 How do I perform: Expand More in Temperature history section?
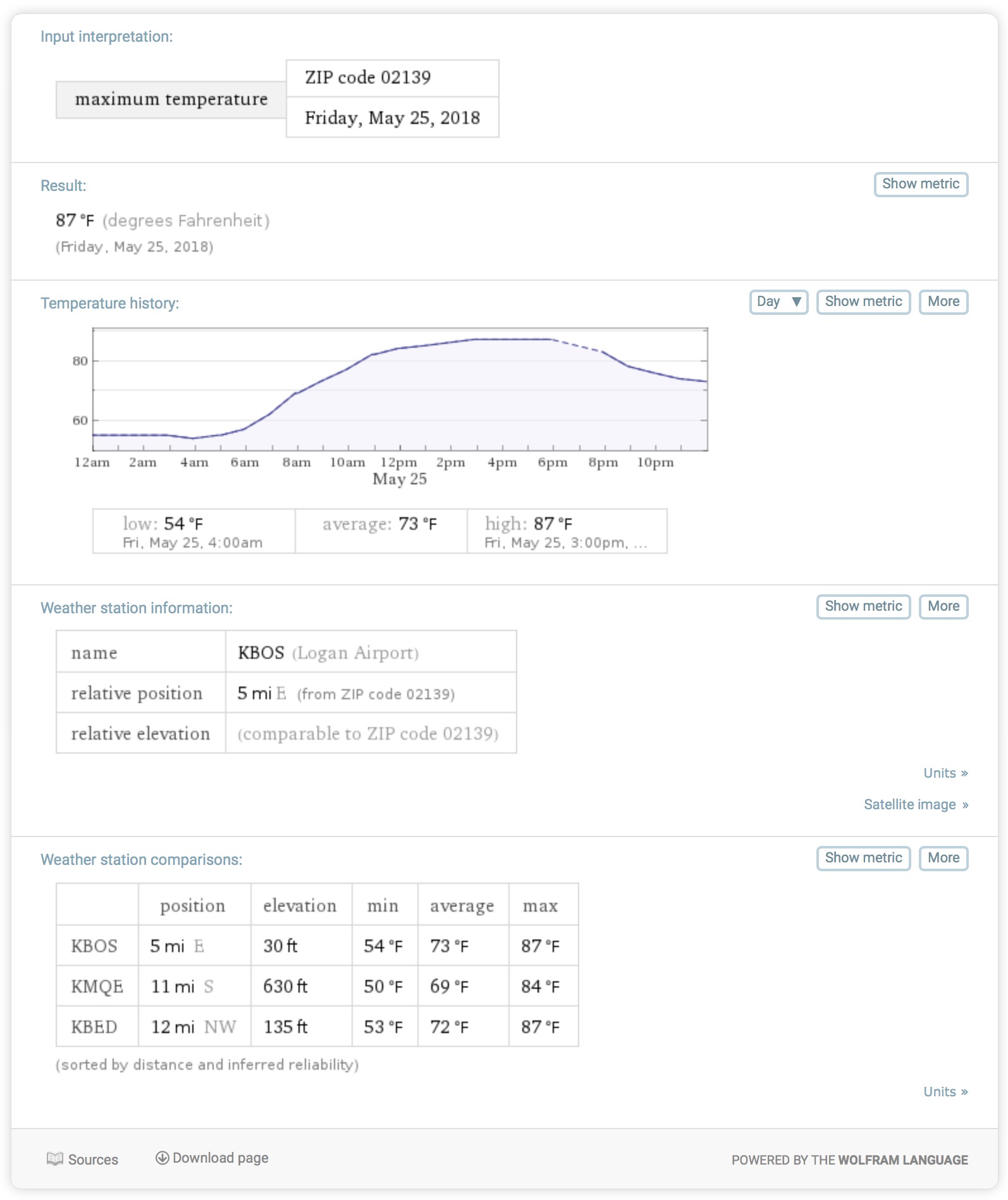click(x=943, y=302)
